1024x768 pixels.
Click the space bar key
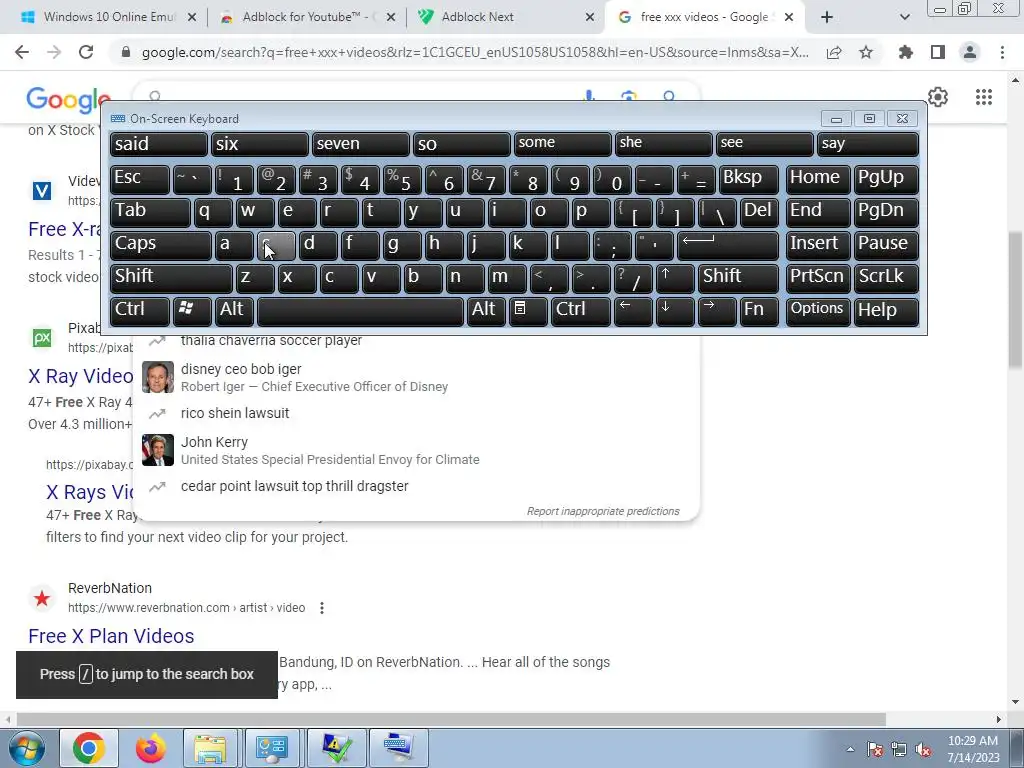360,311
